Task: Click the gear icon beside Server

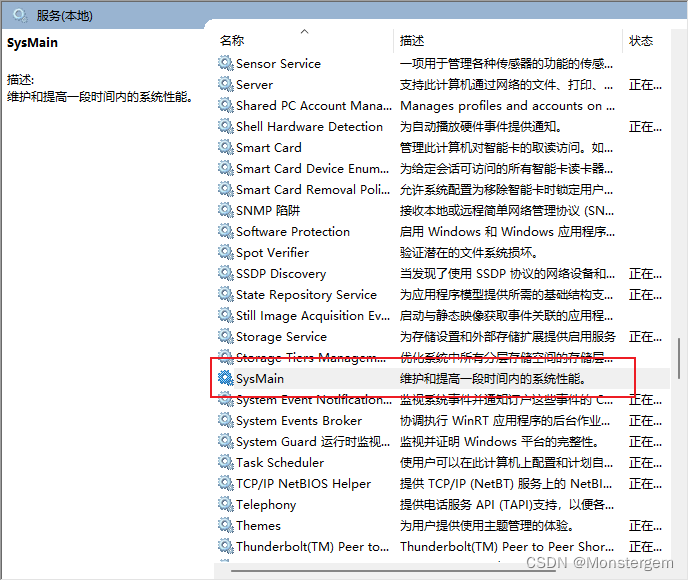Action: pyautogui.click(x=225, y=84)
